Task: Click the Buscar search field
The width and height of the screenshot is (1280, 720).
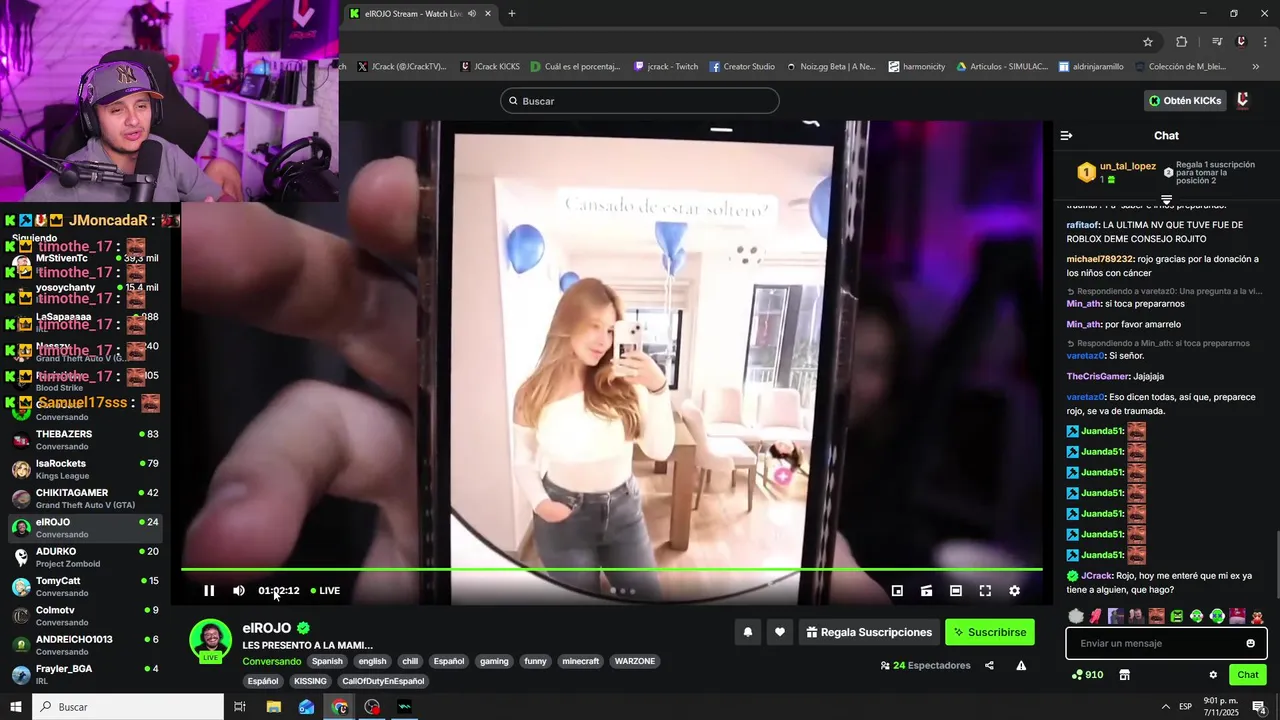Action: click(640, 101)
